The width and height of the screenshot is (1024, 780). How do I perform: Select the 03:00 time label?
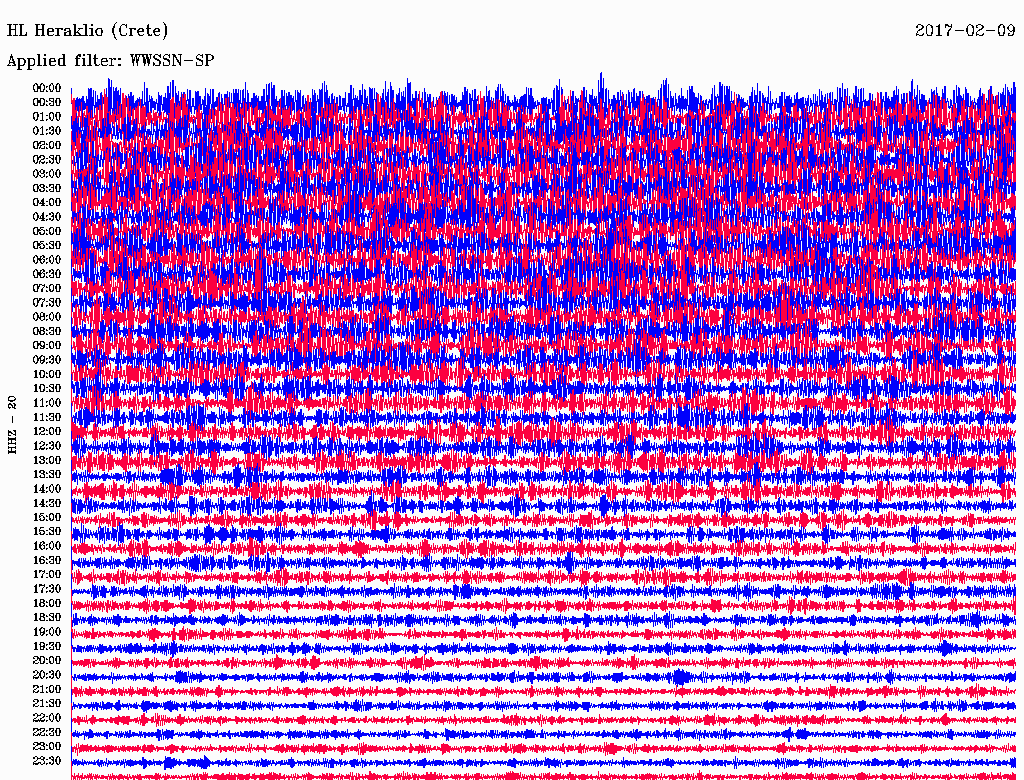coord(47,174)
